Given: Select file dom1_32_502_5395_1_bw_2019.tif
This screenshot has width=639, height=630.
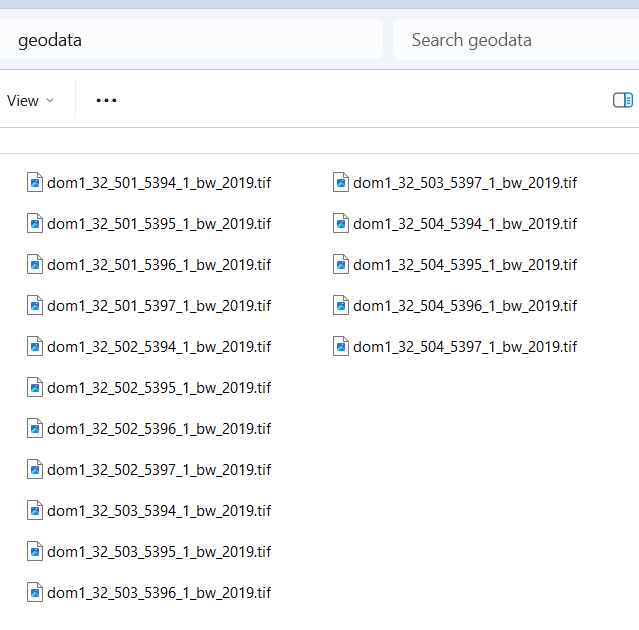Looking at the screenshot, I should pos(158,387).
